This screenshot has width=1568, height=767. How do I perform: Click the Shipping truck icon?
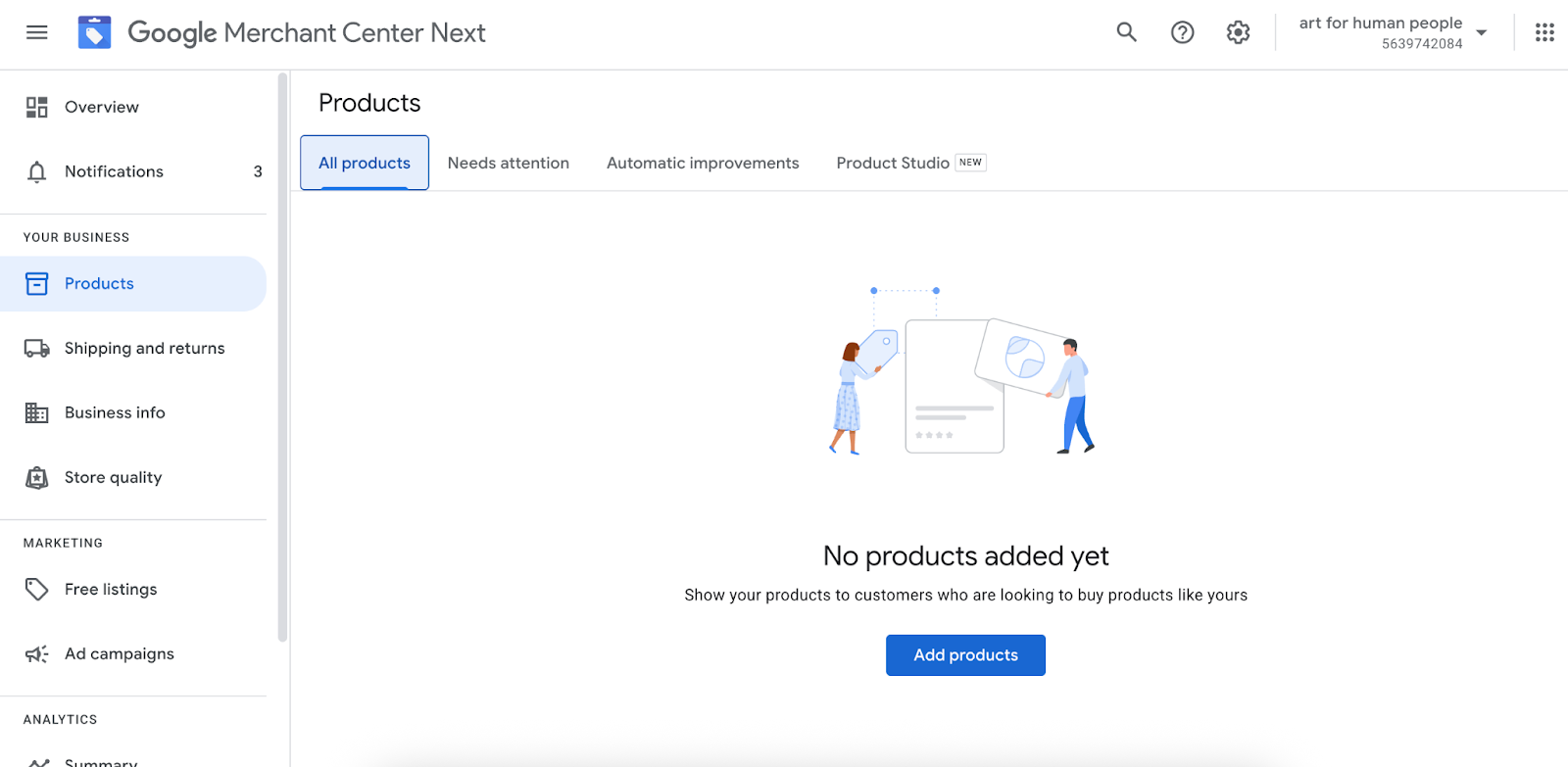(x=37, y=349)
